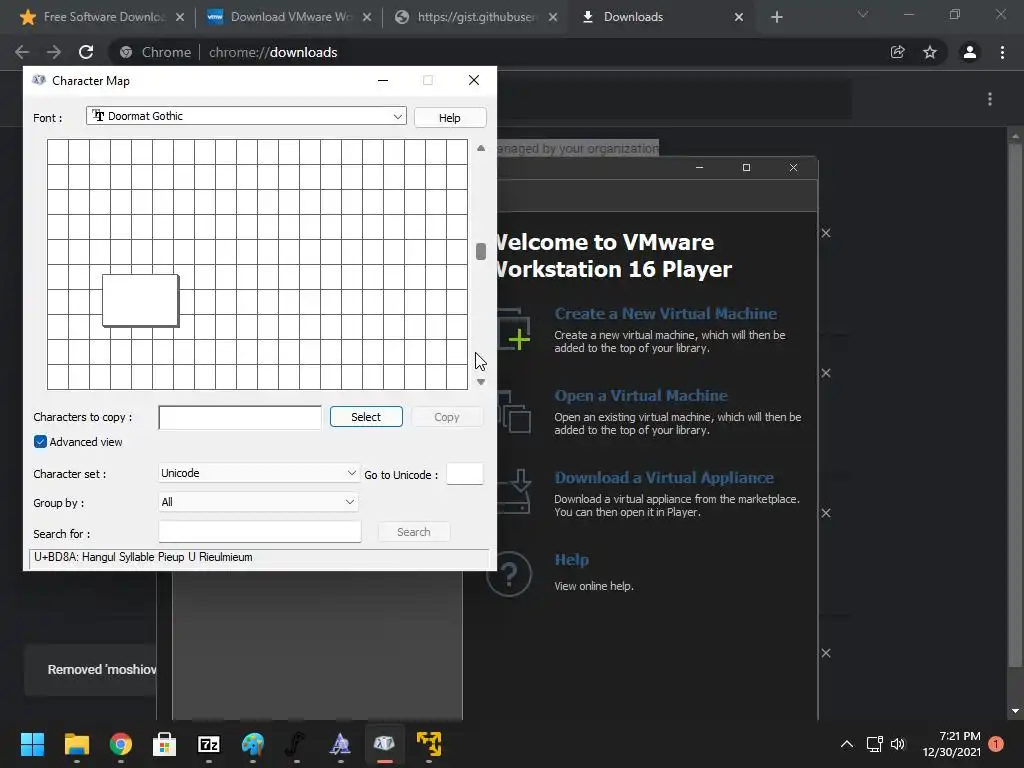This screenshot has width=1024, height=768.
Task: Open a new Chrome tab
Action: [776, 17]
